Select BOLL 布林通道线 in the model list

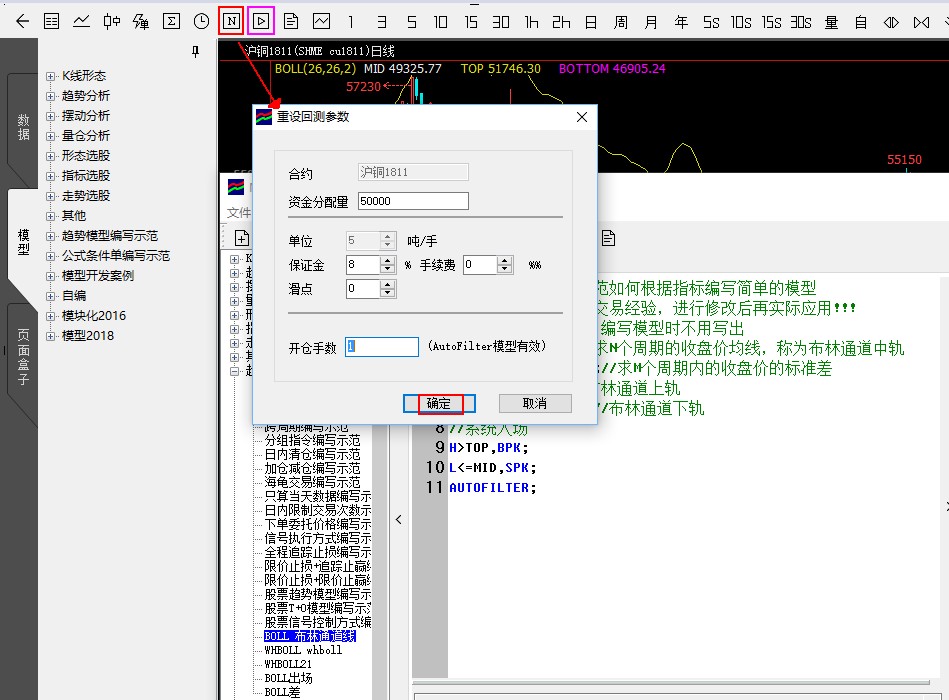pos(309,636)
